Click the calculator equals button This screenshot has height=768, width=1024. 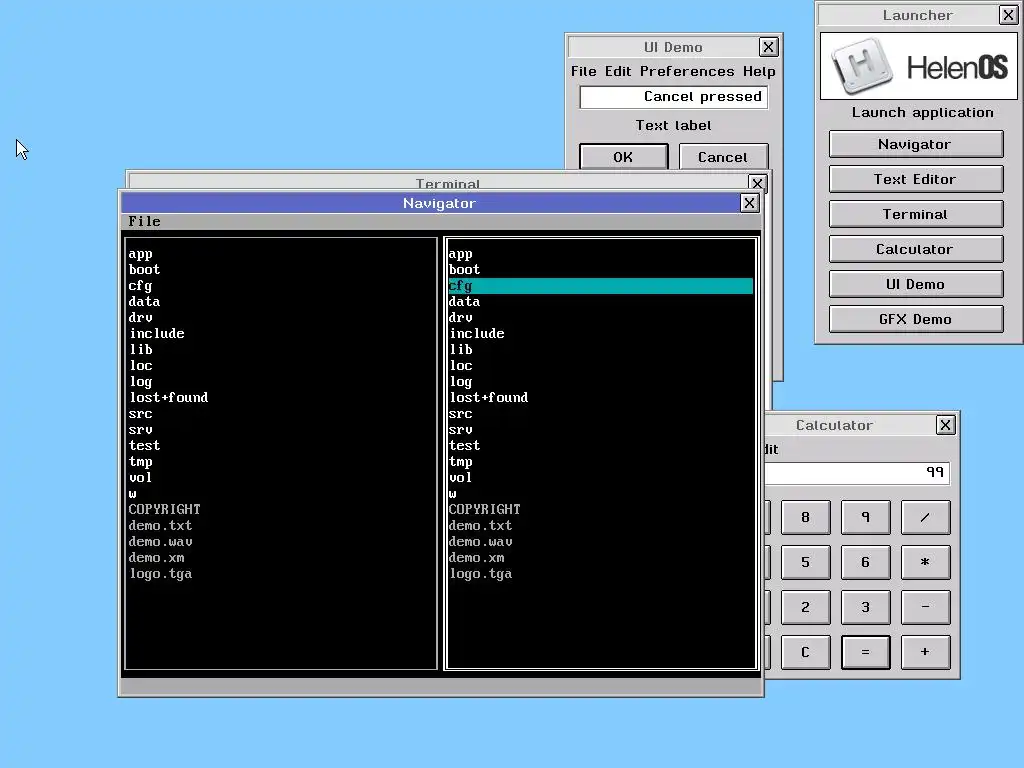click(865, 652)
